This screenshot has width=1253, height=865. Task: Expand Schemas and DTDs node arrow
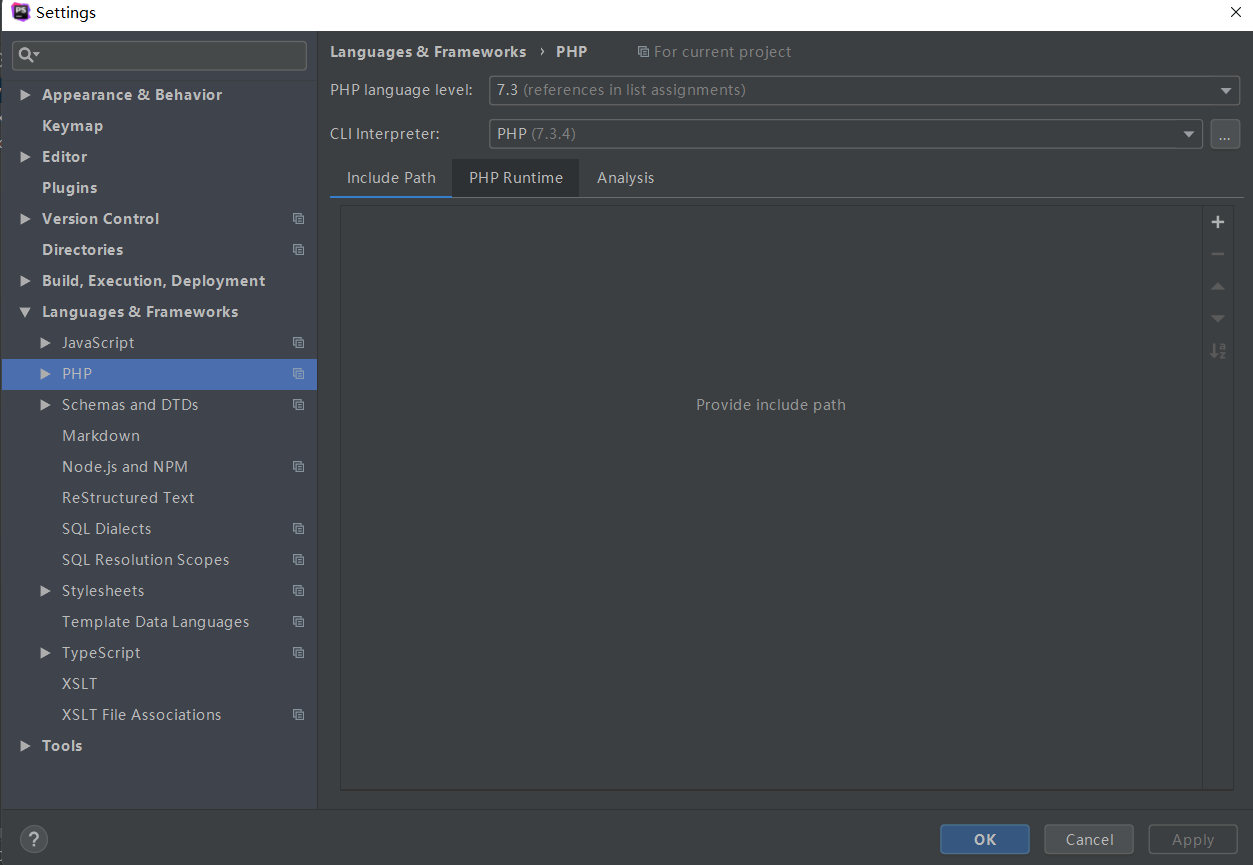46,405
